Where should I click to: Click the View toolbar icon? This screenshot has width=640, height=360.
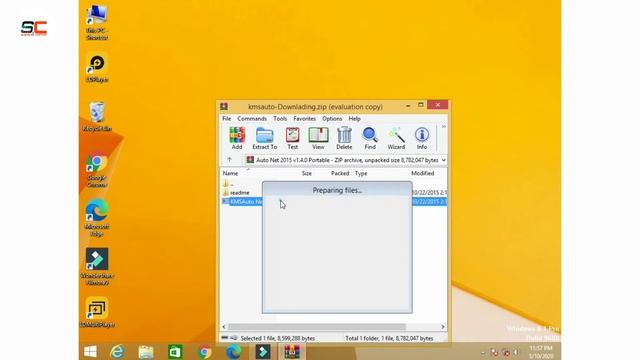[318, 138]
